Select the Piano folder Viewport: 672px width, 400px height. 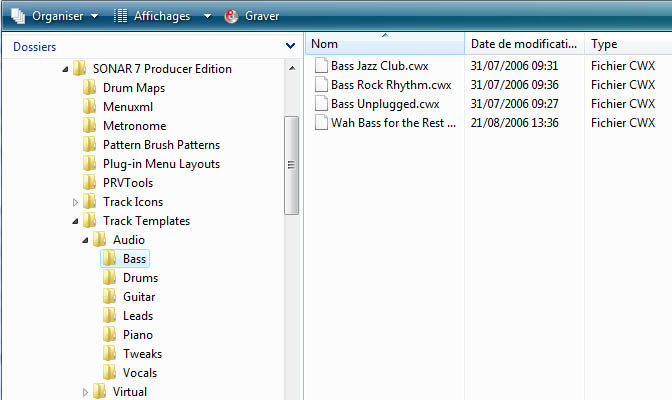[138, 335]
